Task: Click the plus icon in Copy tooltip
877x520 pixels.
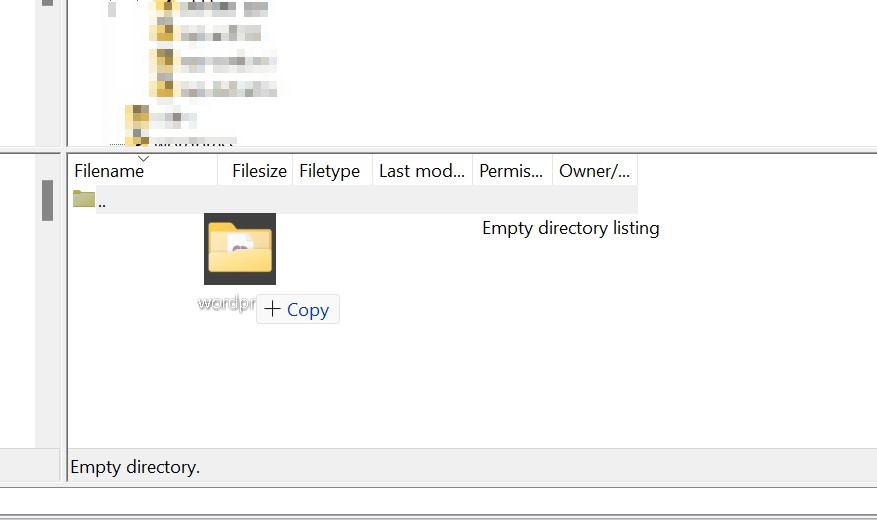Action: pos(272,309)
